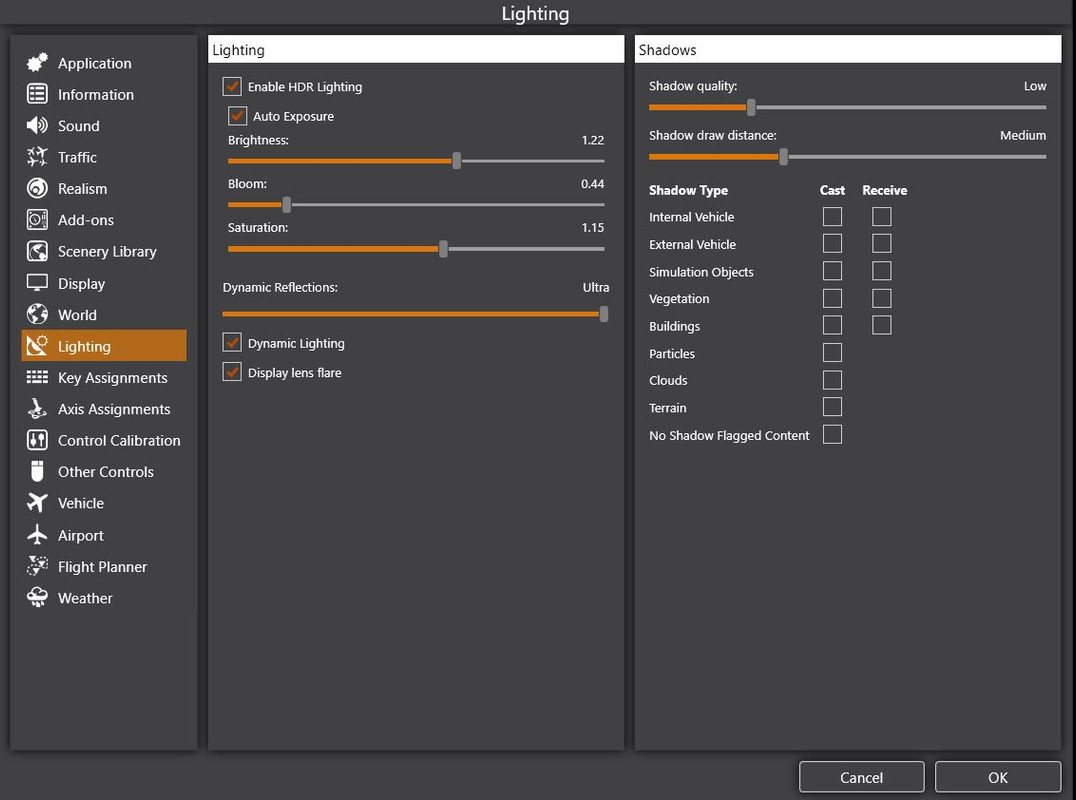Enable Internal Vehicle cast shadow

coord(832,217)
